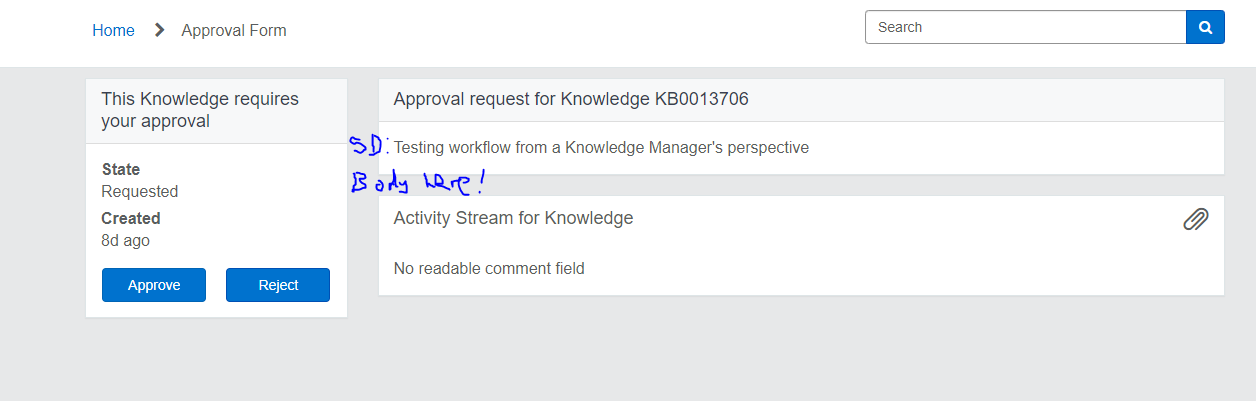The width and height of the screenshot is (1256, 401).
Task: Click the paperclip attachment icon
Action: [x=1196, y=219]
